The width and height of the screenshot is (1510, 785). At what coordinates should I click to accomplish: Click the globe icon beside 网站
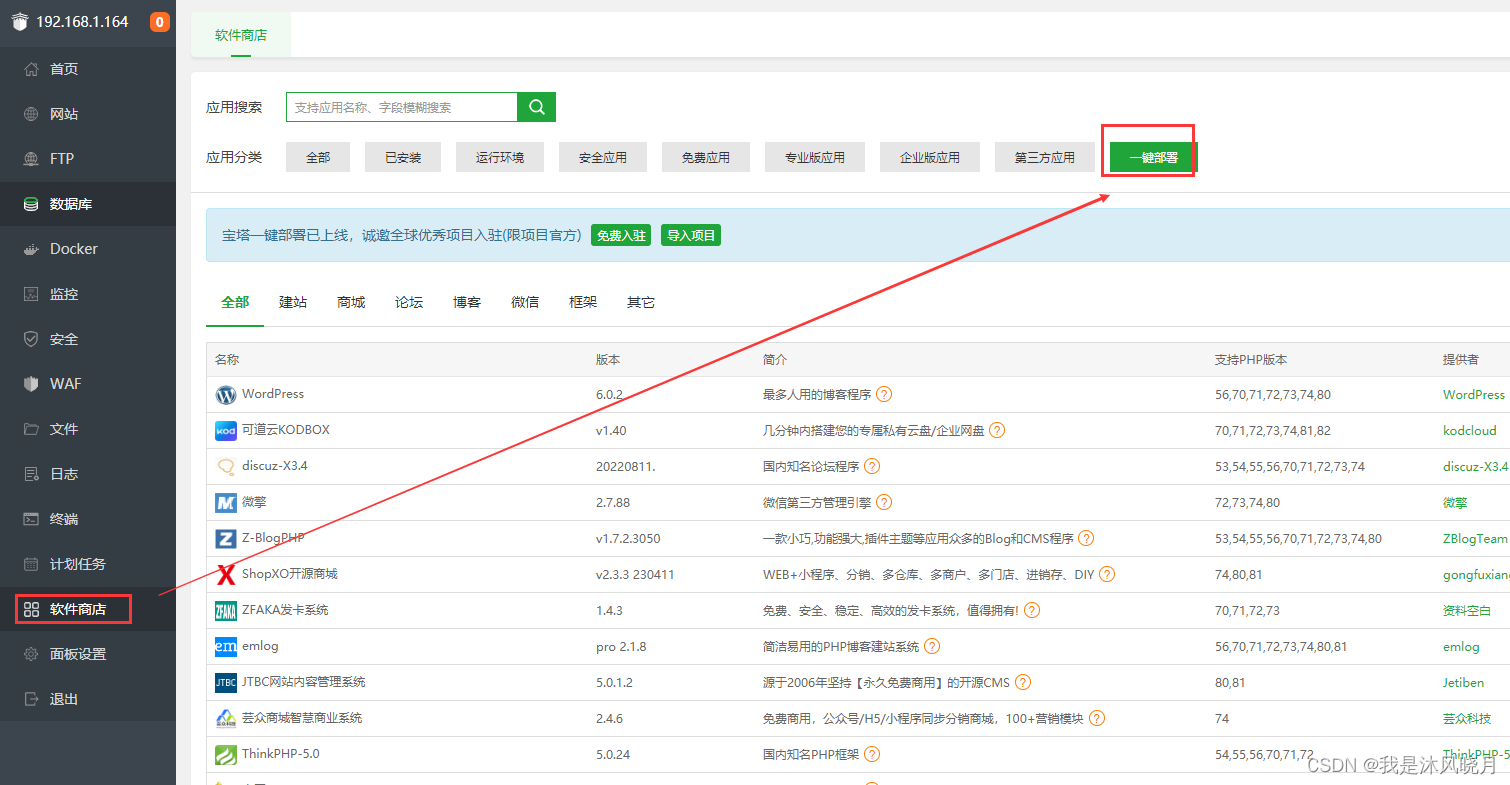click(x=31, y=114)
